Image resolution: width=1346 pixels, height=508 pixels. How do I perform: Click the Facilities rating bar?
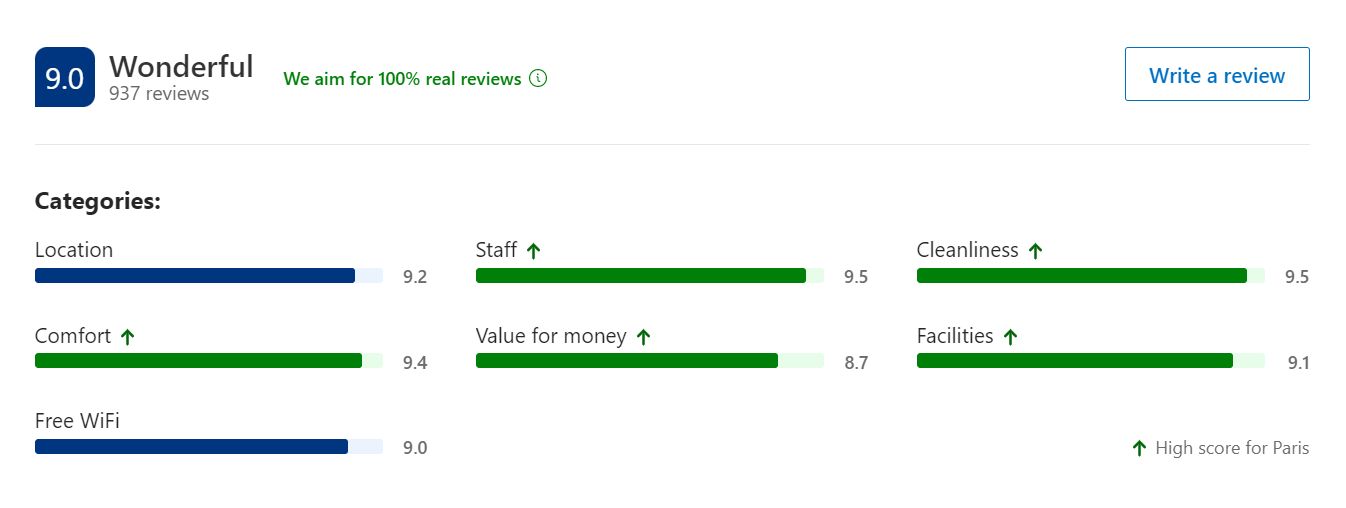1091,361
